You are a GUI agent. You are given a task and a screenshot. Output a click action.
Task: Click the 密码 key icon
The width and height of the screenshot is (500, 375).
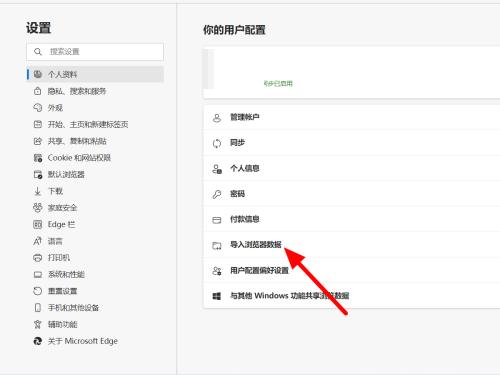click(x=217, y=194)
